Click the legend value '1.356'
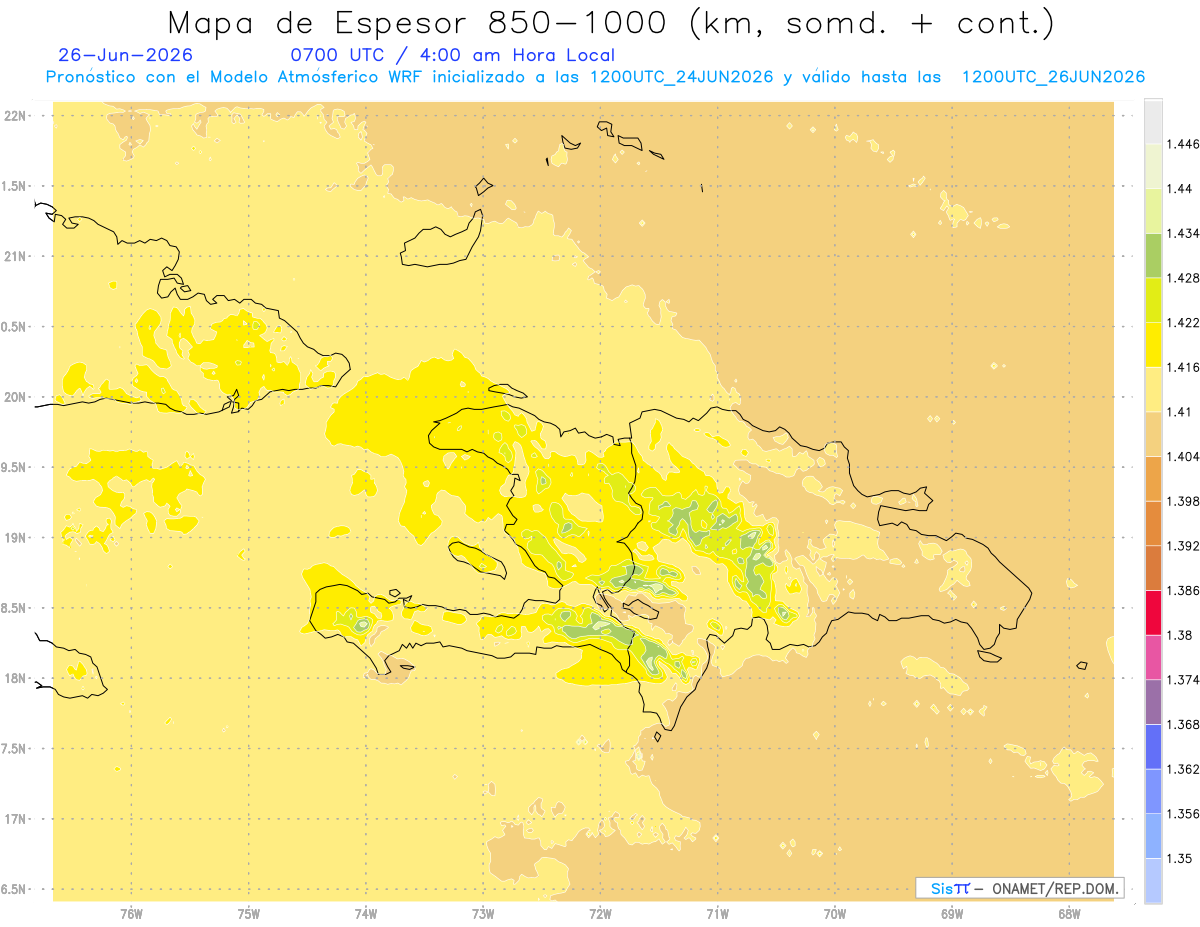Viewport: 1200px width, 927px height. 1184,814
